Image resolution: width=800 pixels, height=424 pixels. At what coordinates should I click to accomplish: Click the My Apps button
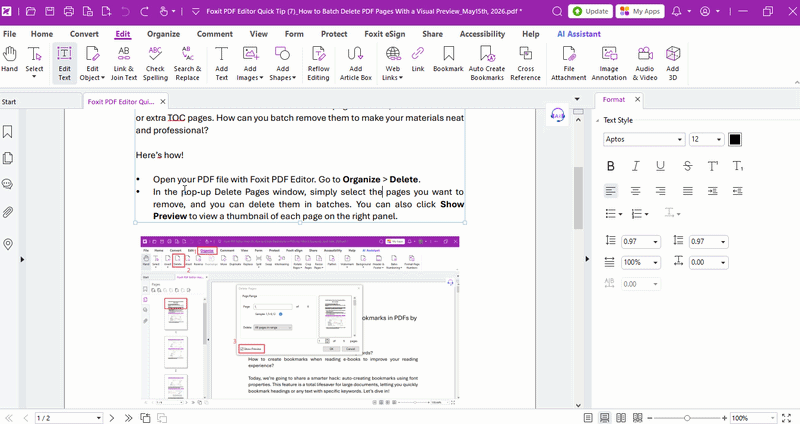coord(640,11)
